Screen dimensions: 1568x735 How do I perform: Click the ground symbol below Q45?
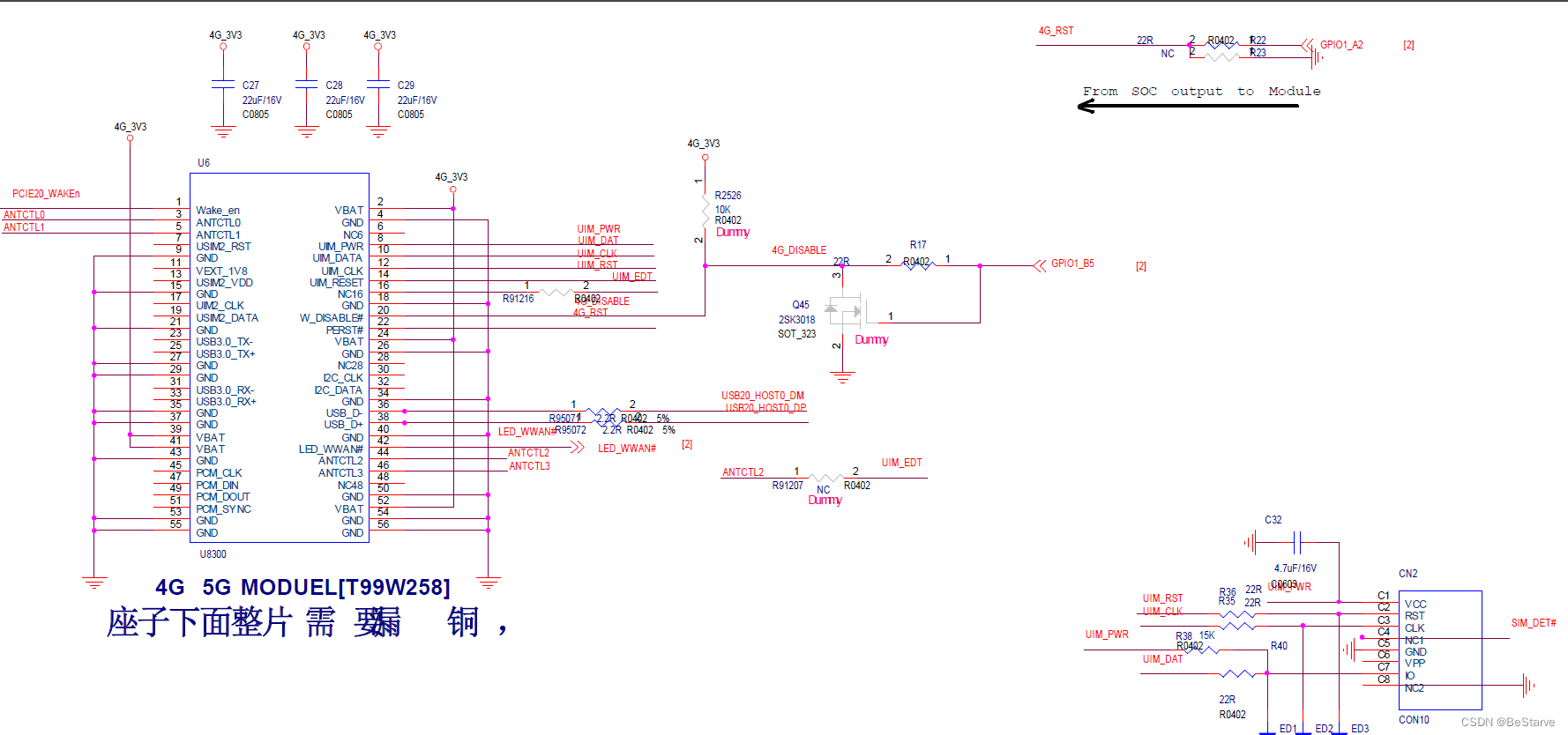pos(842,377)
